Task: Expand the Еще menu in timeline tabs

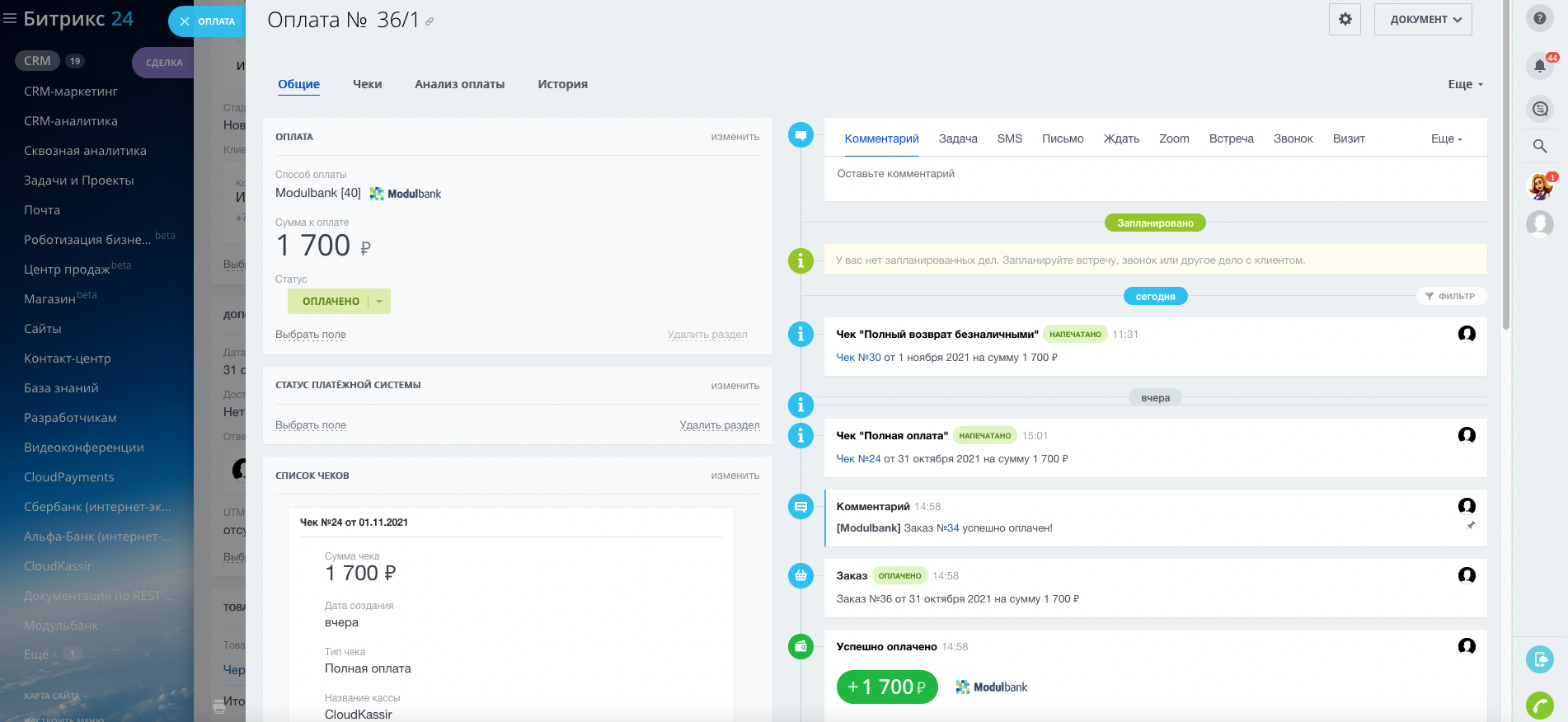Action: point(1446,138)
